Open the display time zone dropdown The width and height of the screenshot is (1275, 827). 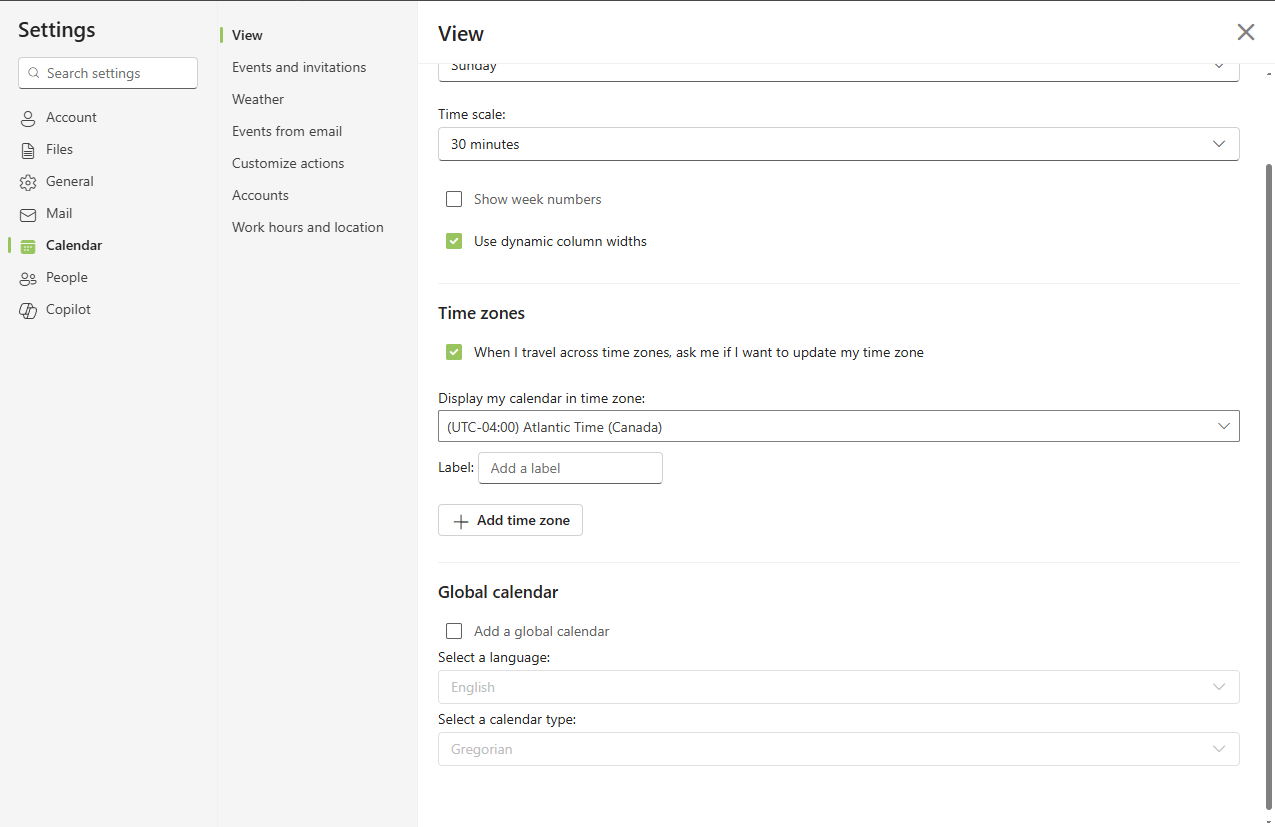click(838, 427)
